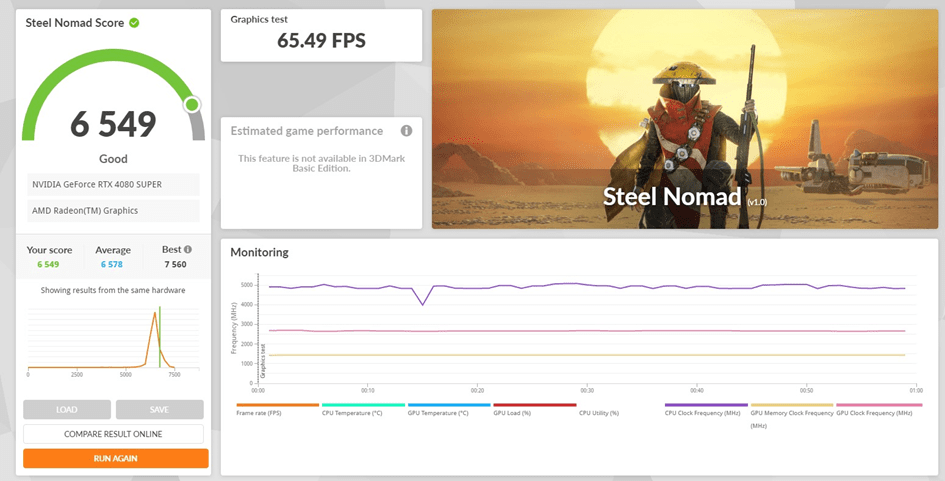Click the Monitoring heading
945x481 pixels.
pos(259,252)
